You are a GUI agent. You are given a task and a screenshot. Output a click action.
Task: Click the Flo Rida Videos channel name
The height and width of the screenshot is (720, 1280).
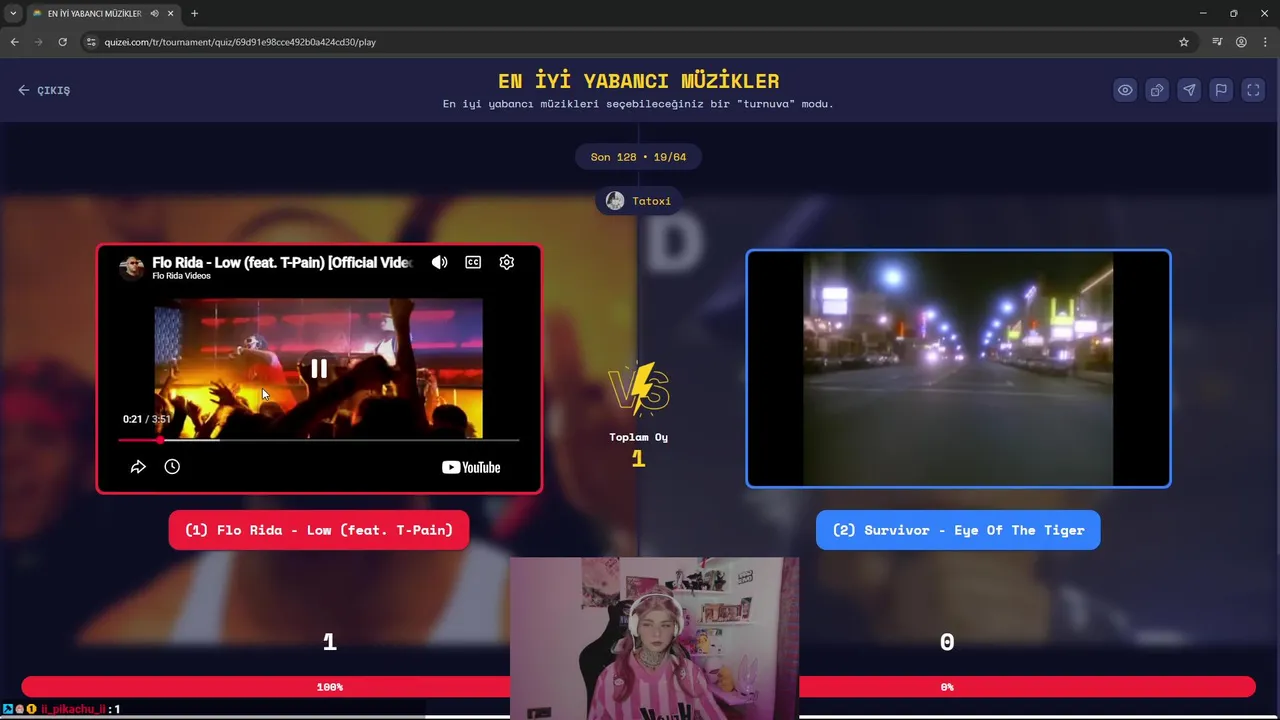[x=181, y=276]
